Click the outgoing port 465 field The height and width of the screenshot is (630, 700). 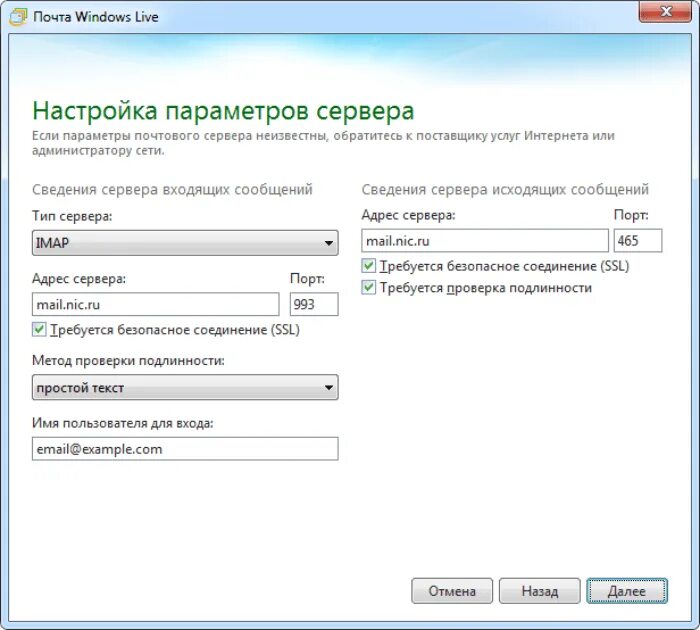click(x=638, y=241)
